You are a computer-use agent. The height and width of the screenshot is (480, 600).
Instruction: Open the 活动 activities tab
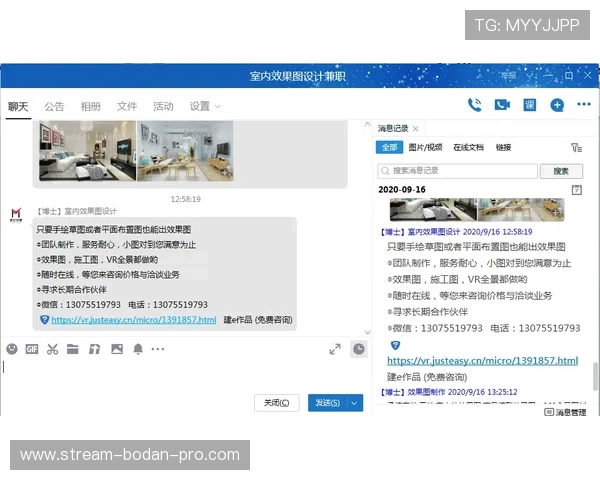point(163,106)
